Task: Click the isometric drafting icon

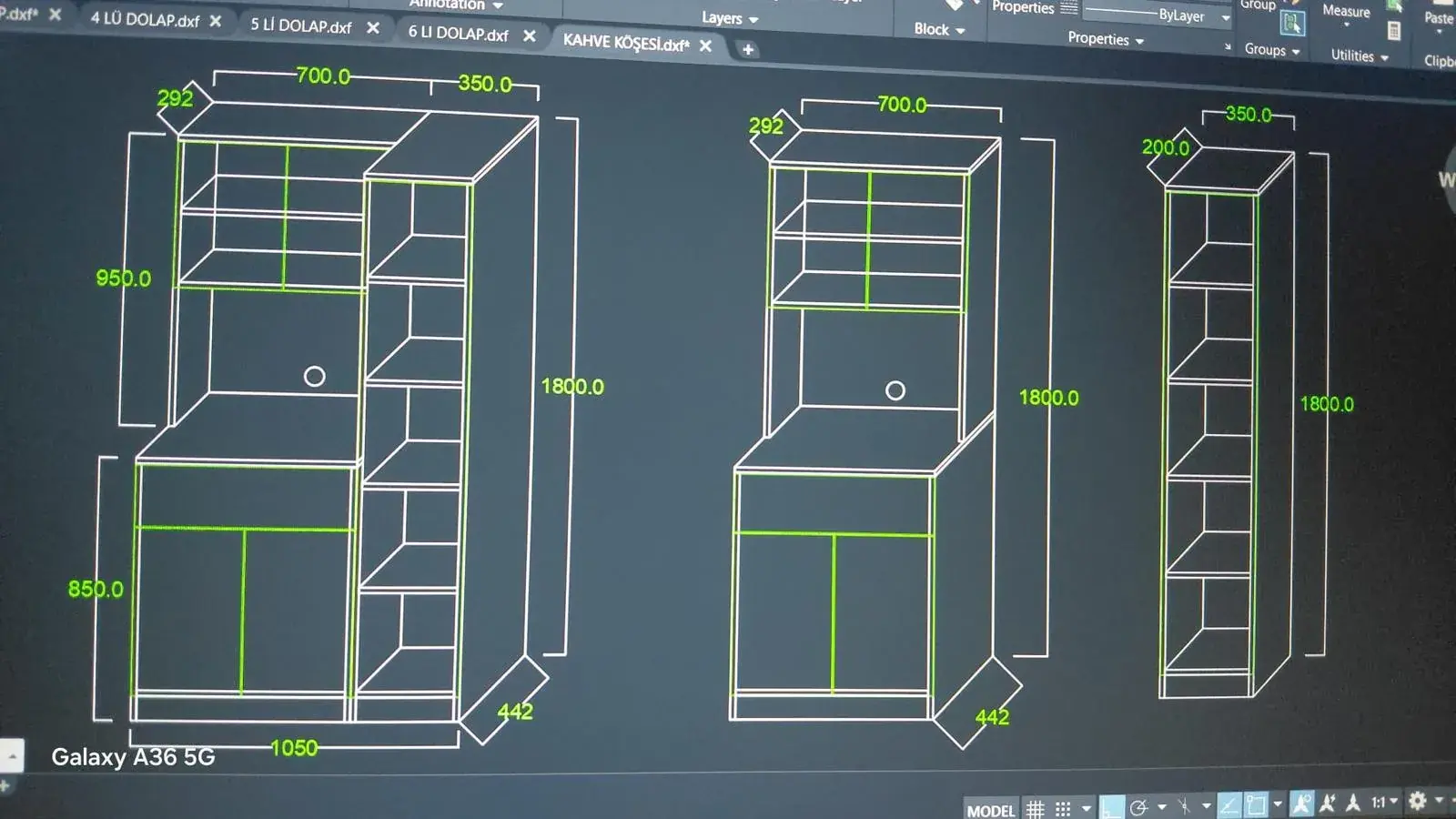Action: pyautogui.click(x=1184, y=805)
